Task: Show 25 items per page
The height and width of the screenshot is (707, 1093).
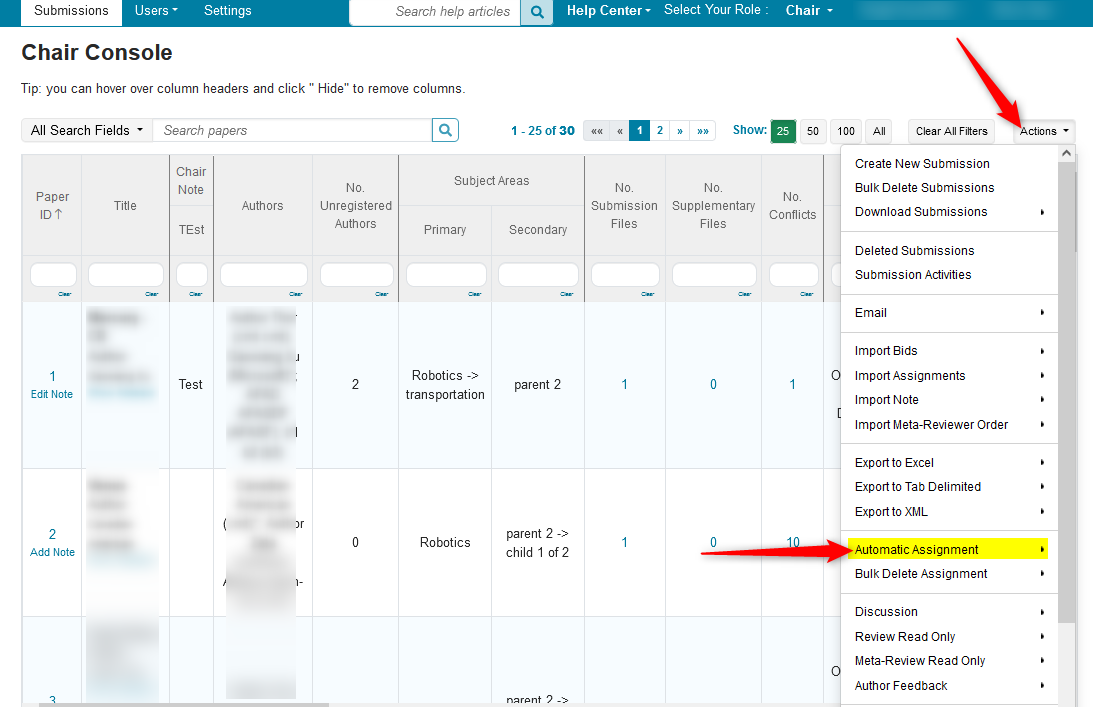Action: pos(783,131)
